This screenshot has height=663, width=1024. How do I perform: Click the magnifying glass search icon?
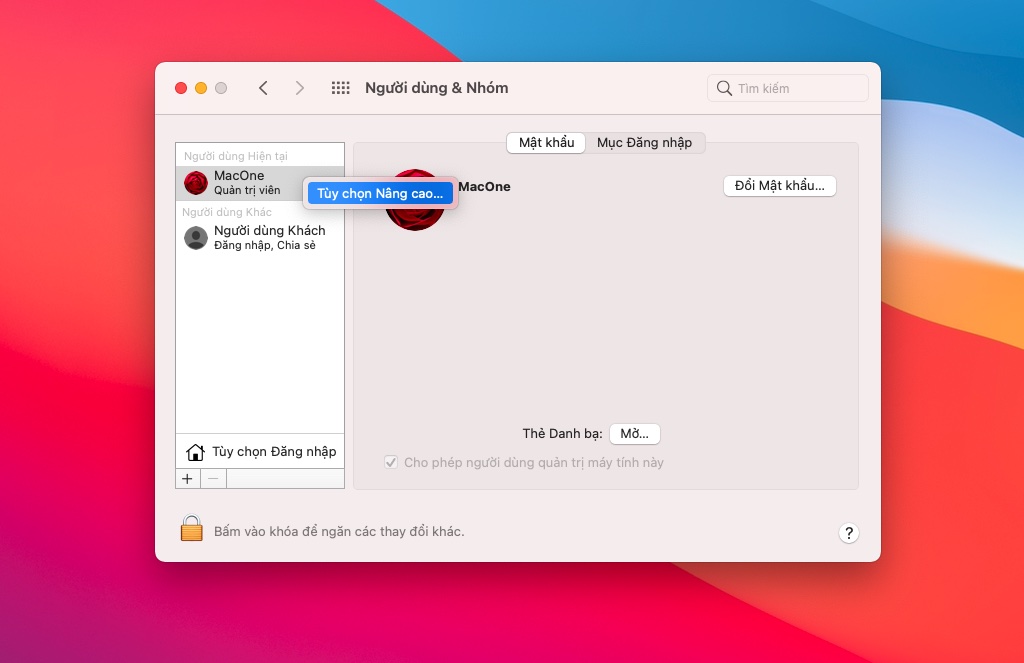pos(724,88)
